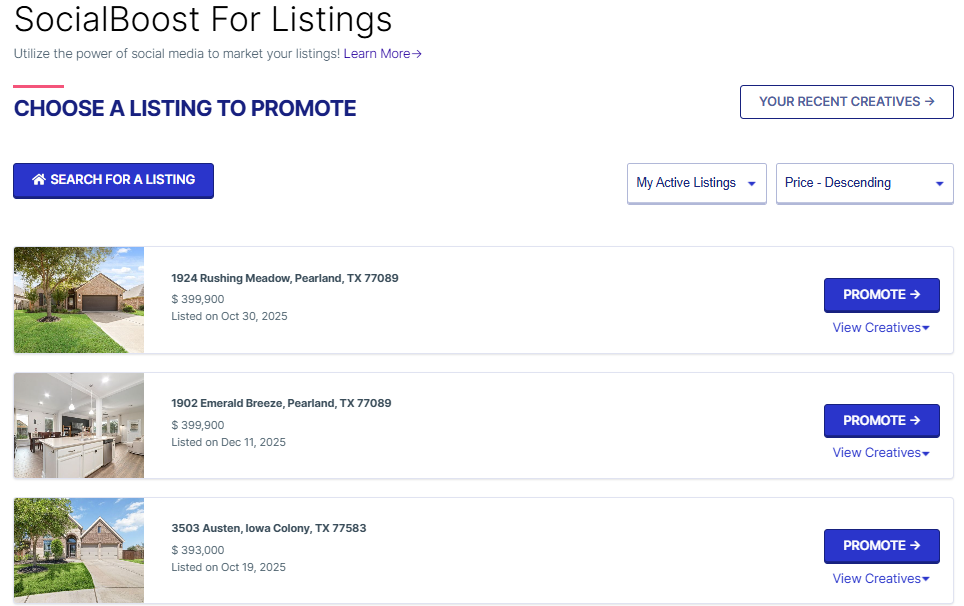Click the 1924 Rushing Meadow address title
The image size is (964, 606).
[285, 278]
